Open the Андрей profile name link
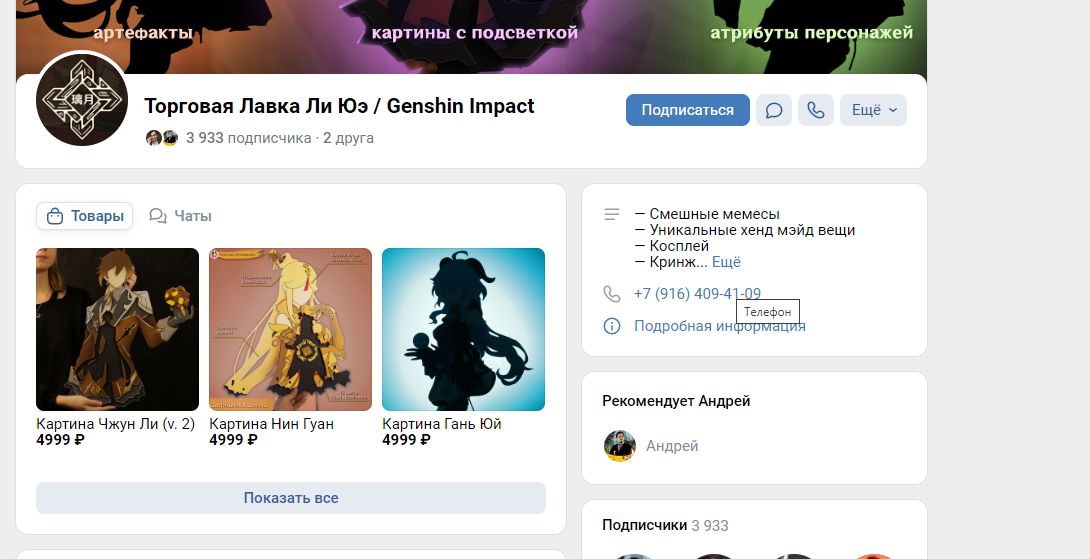Viewport: 1090px width, 559px height. click(672, 446)
